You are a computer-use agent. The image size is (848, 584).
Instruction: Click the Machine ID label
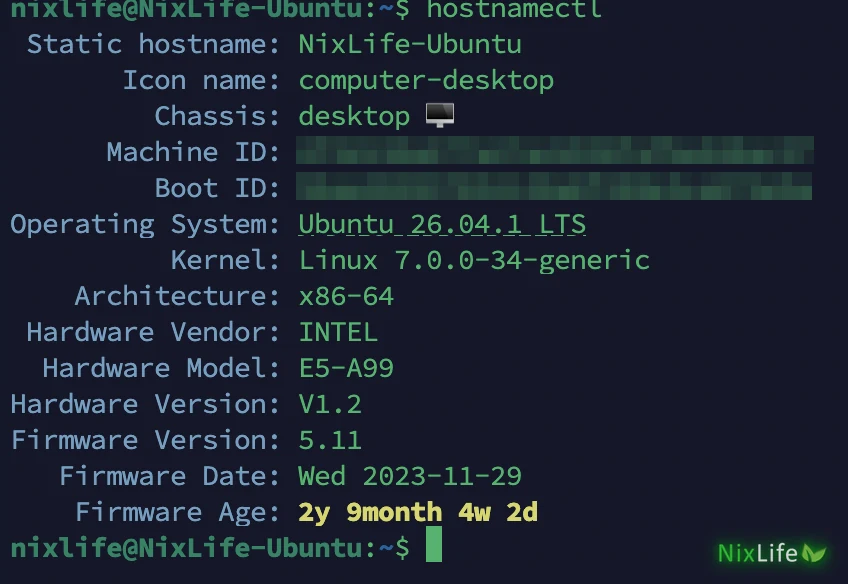coord(193,152)
